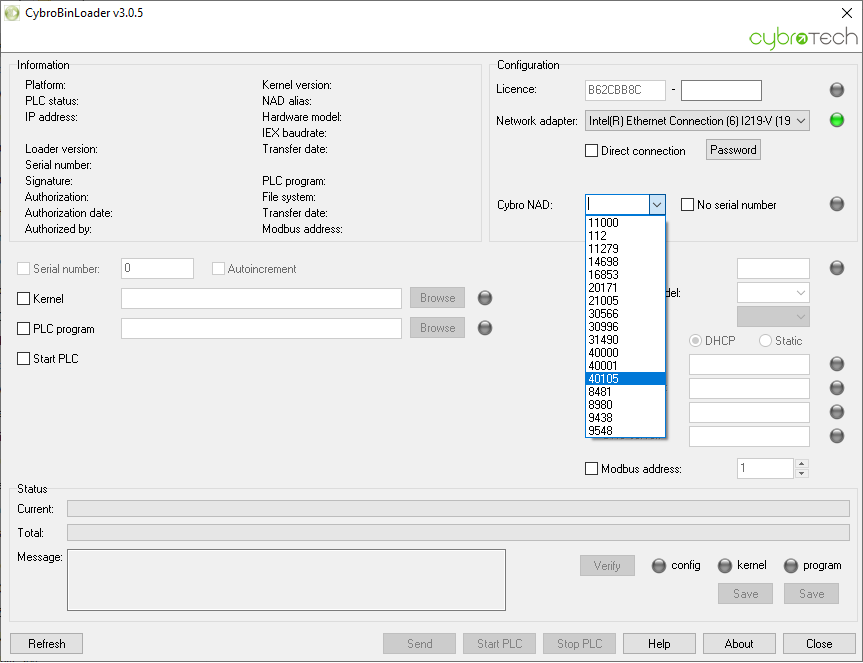
Task: Enable the Start PLC checkbox
Action: click(24, 359)
